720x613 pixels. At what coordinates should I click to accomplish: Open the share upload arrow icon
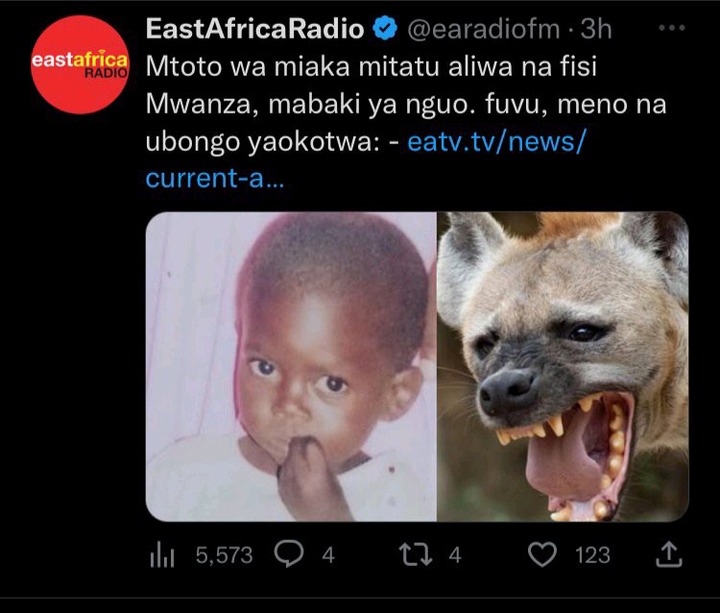[x=669, y=554]
